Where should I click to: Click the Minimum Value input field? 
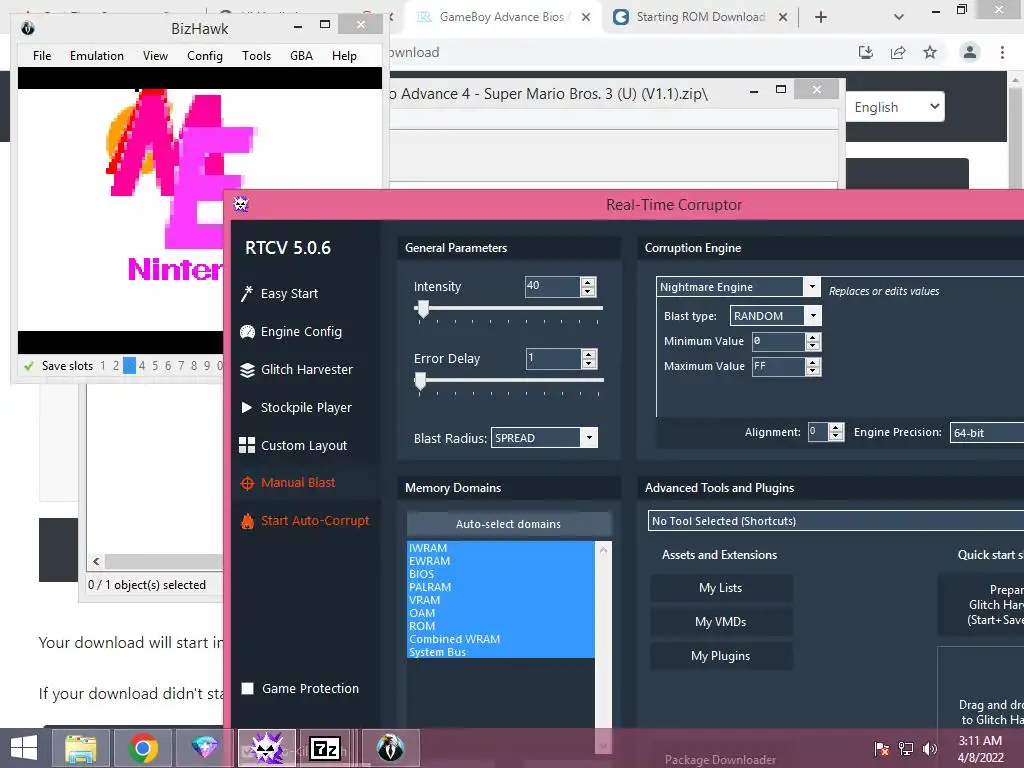(778, 341)
